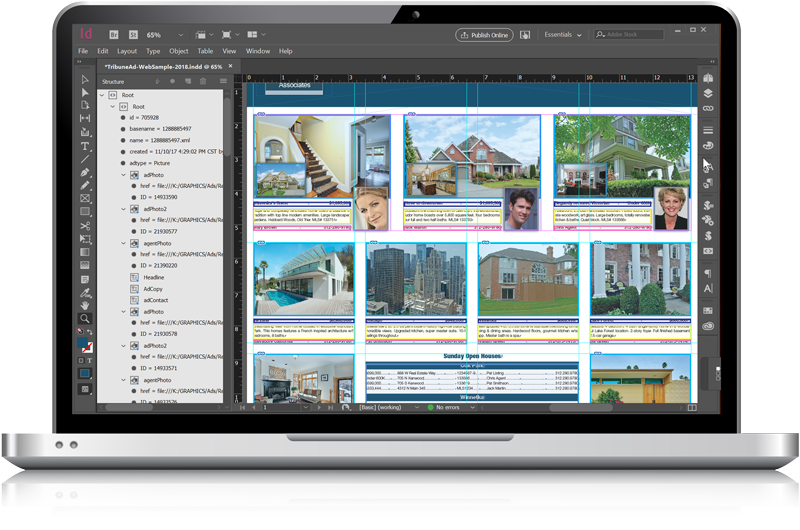The image size is (800, 530).
Task: Open Adobe Stock via the St icon
Action: [133, 35]
